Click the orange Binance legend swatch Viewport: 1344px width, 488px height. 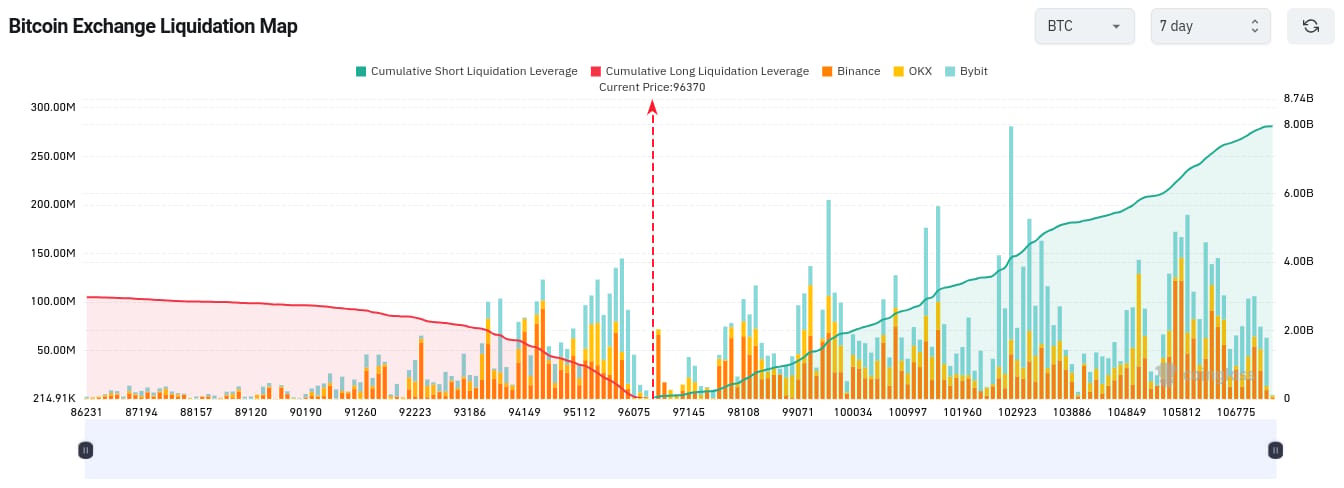(827, 71)
